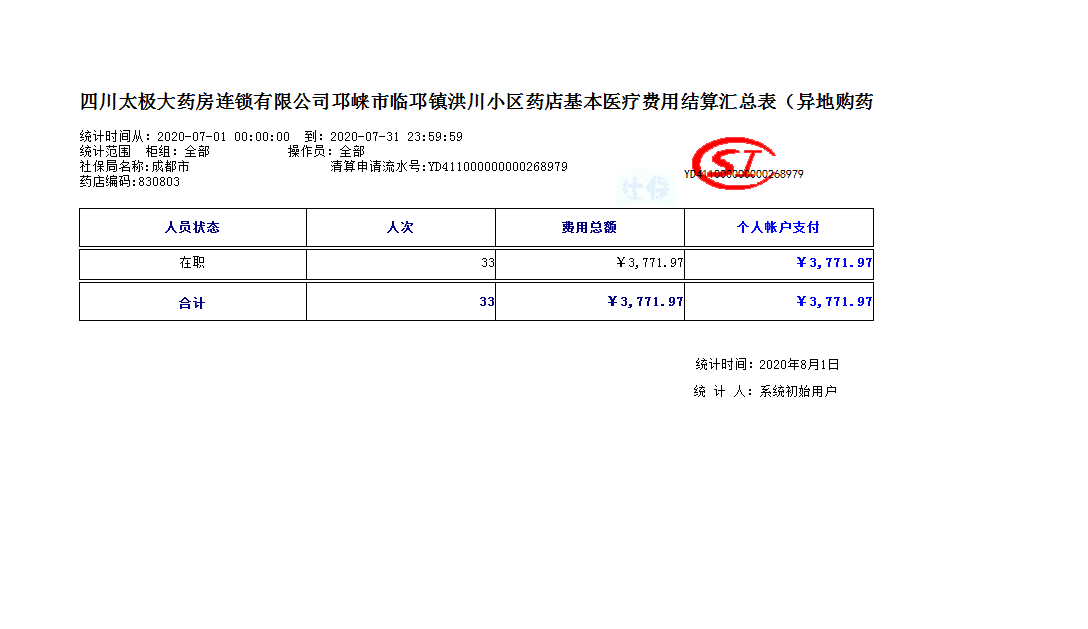This screenshot has height=629, width=1088.
Task: Click the 人次 column header
Action: pos(400,227)
